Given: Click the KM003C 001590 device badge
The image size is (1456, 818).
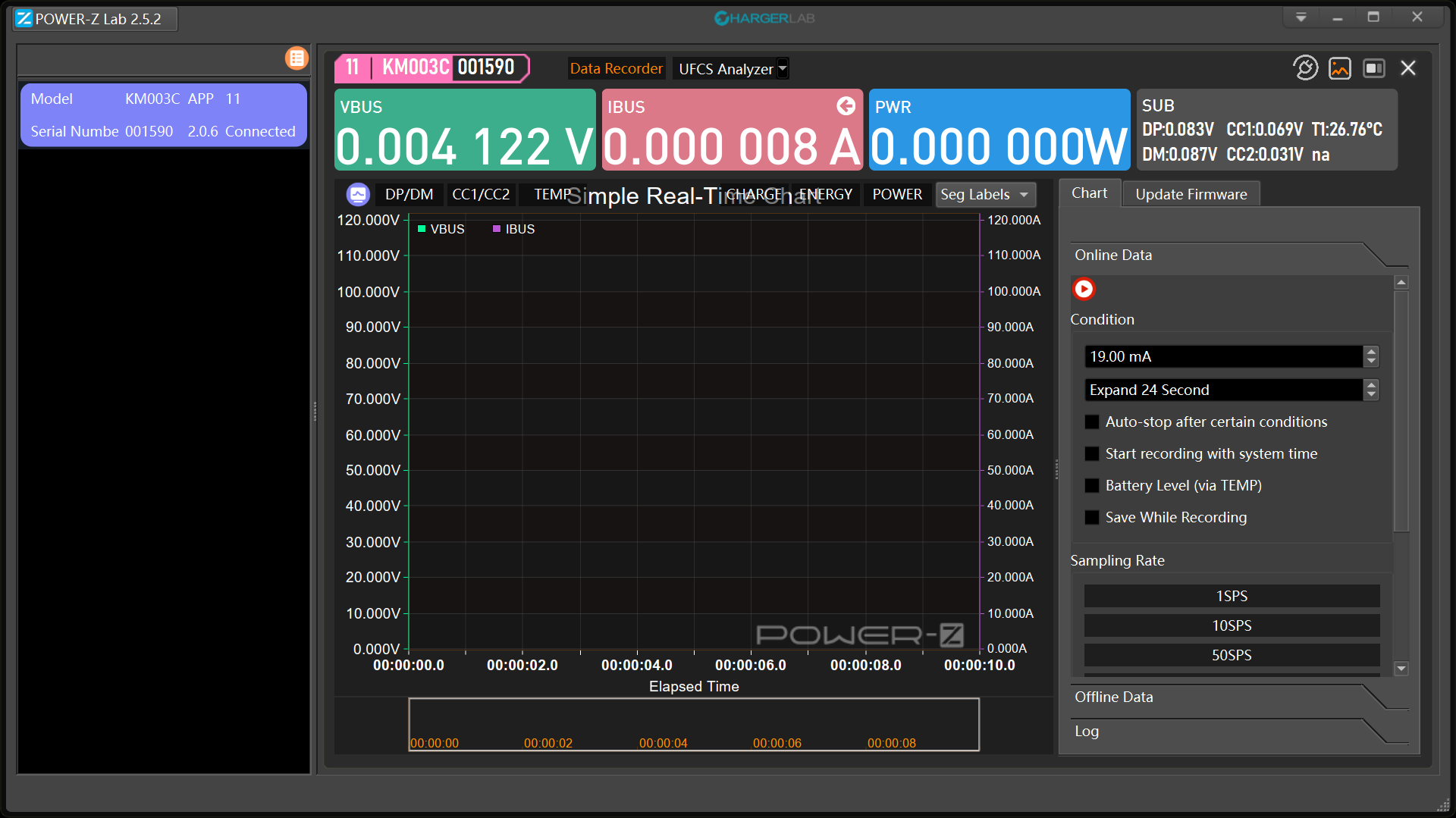Looking at the screenshot, I should point(432,67).
